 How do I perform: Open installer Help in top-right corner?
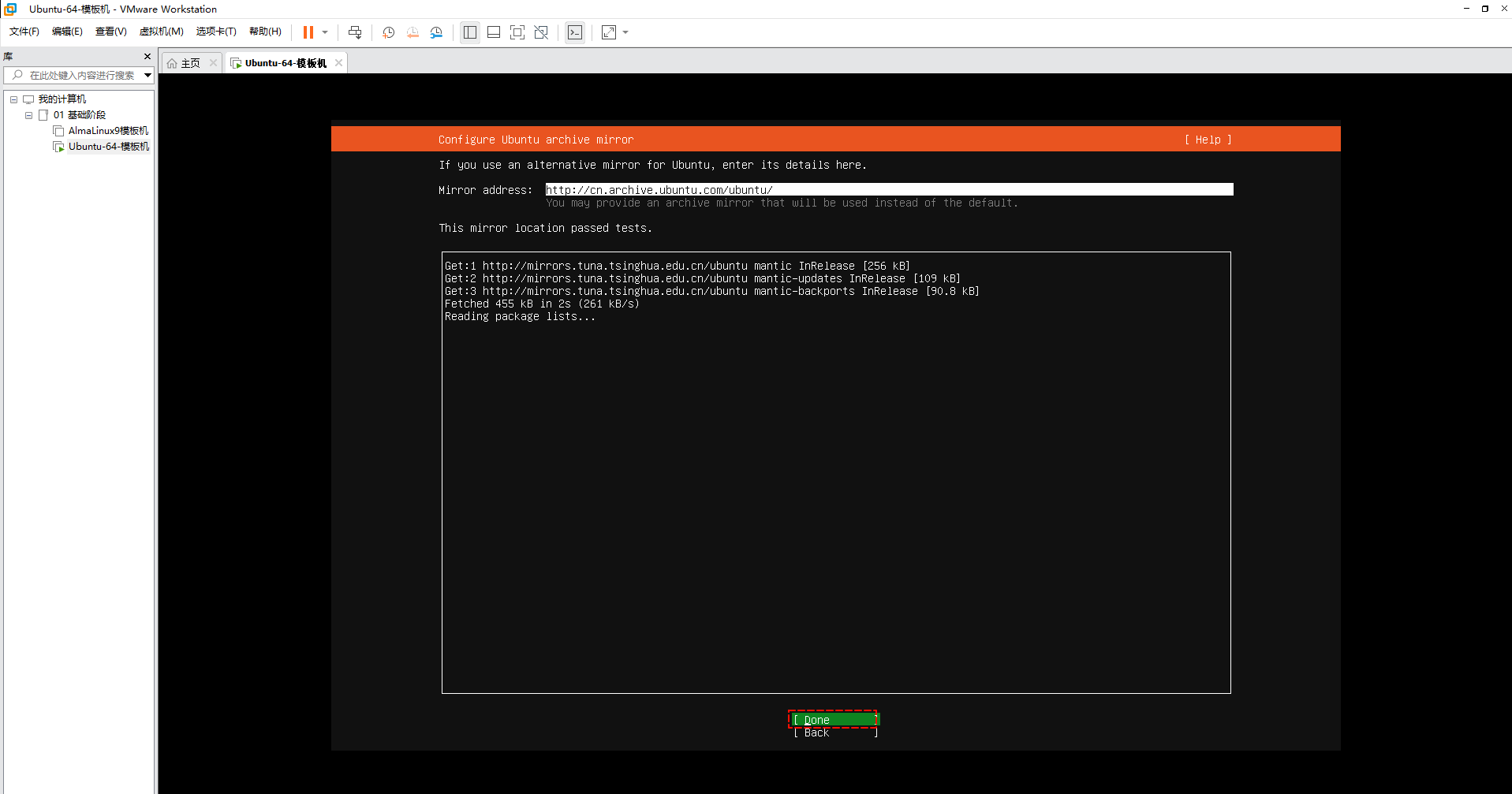pyautogui.click(x=1207, y=140)
